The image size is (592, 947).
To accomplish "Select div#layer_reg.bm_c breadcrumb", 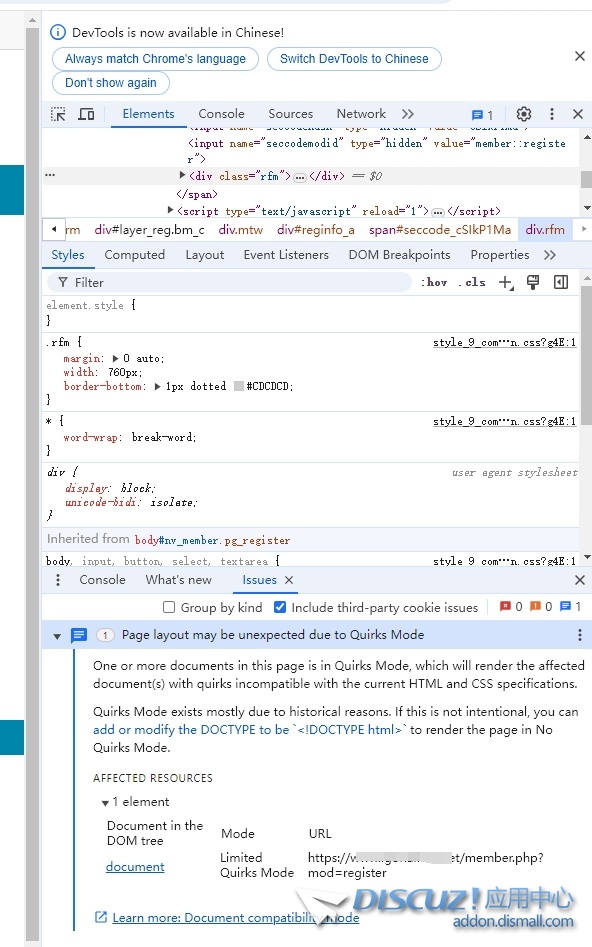I will pos(149,230).
